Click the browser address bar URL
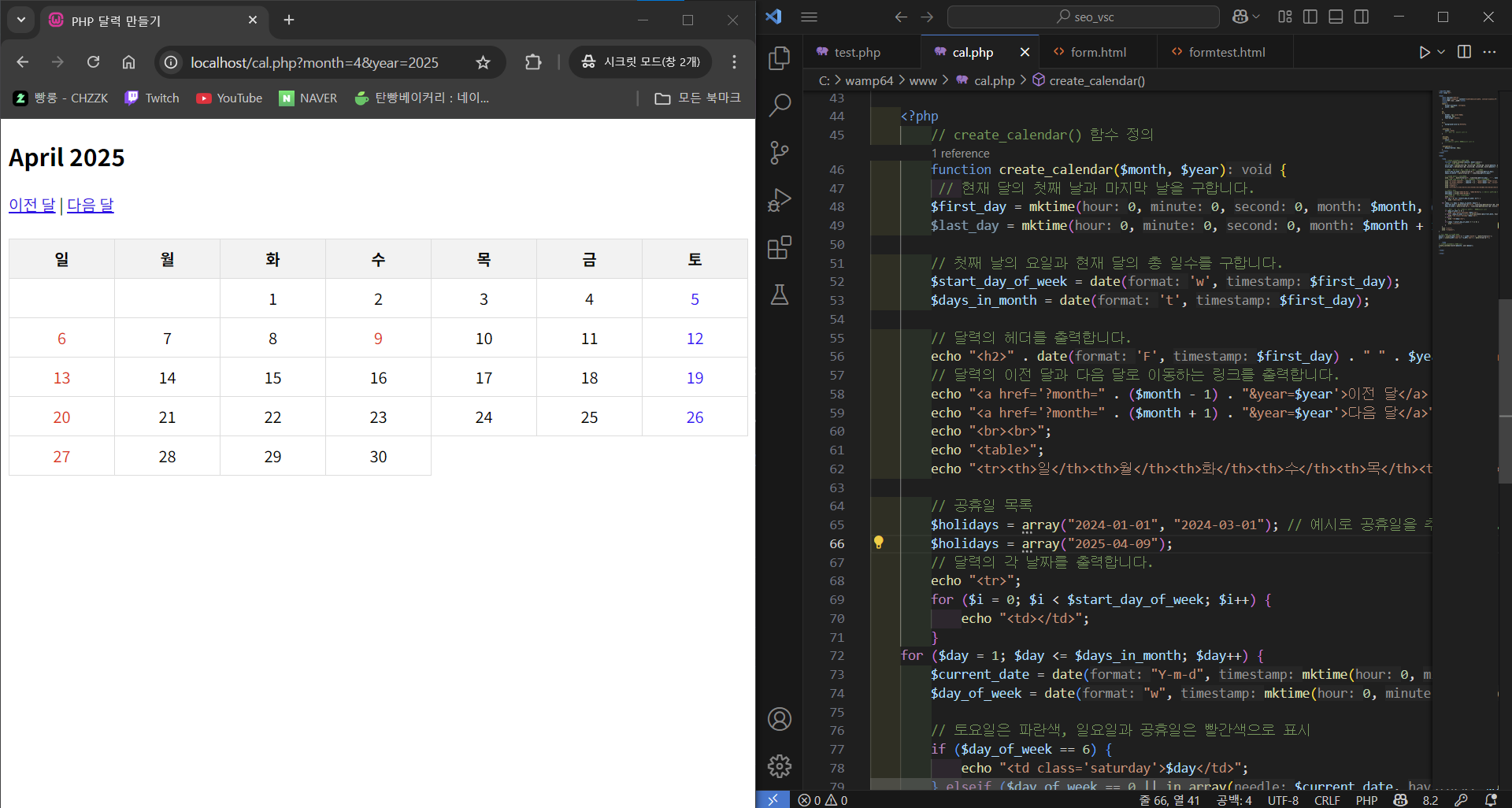 [314, 62]
